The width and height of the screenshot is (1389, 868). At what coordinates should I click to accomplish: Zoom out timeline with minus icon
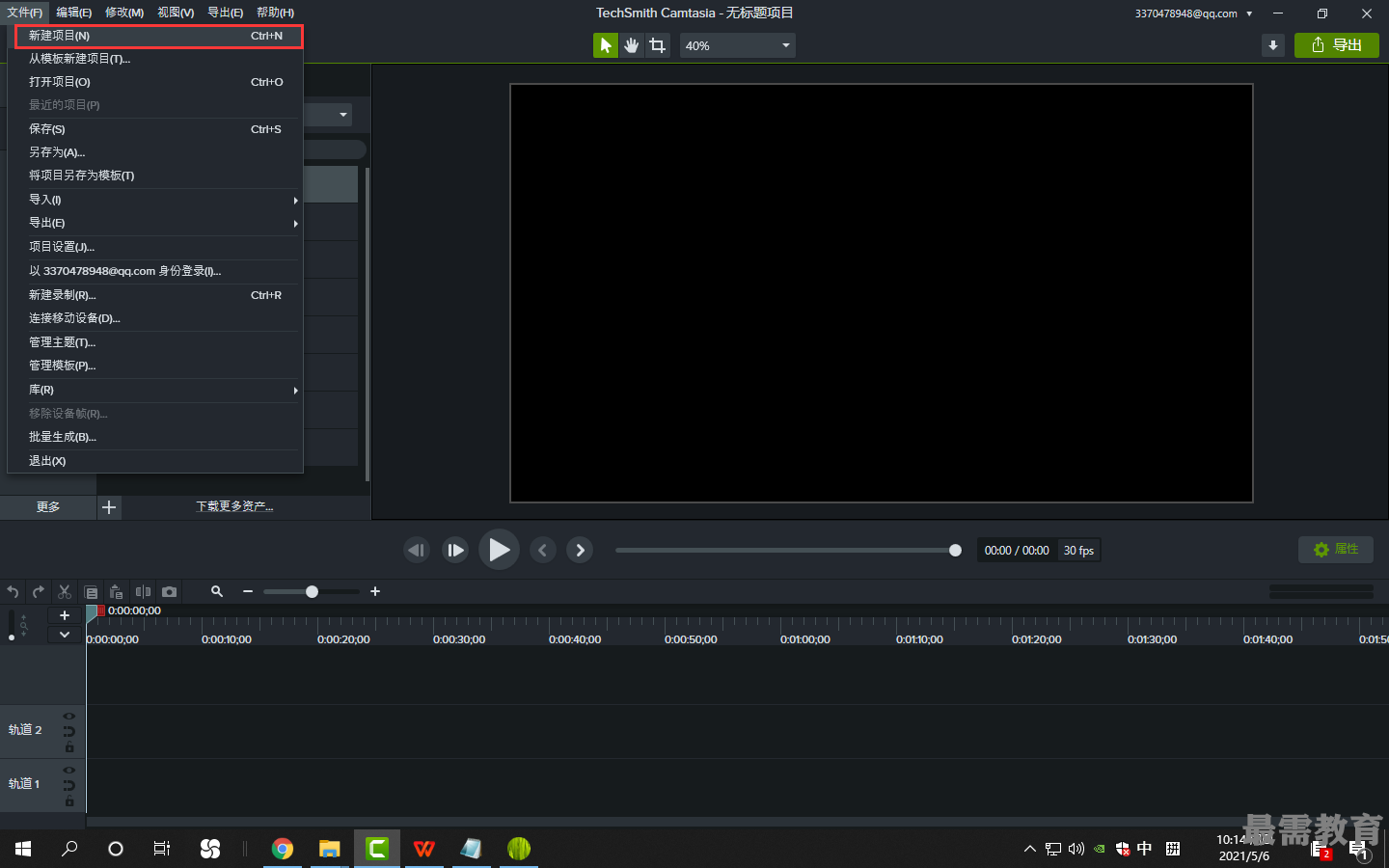[248, 591]
